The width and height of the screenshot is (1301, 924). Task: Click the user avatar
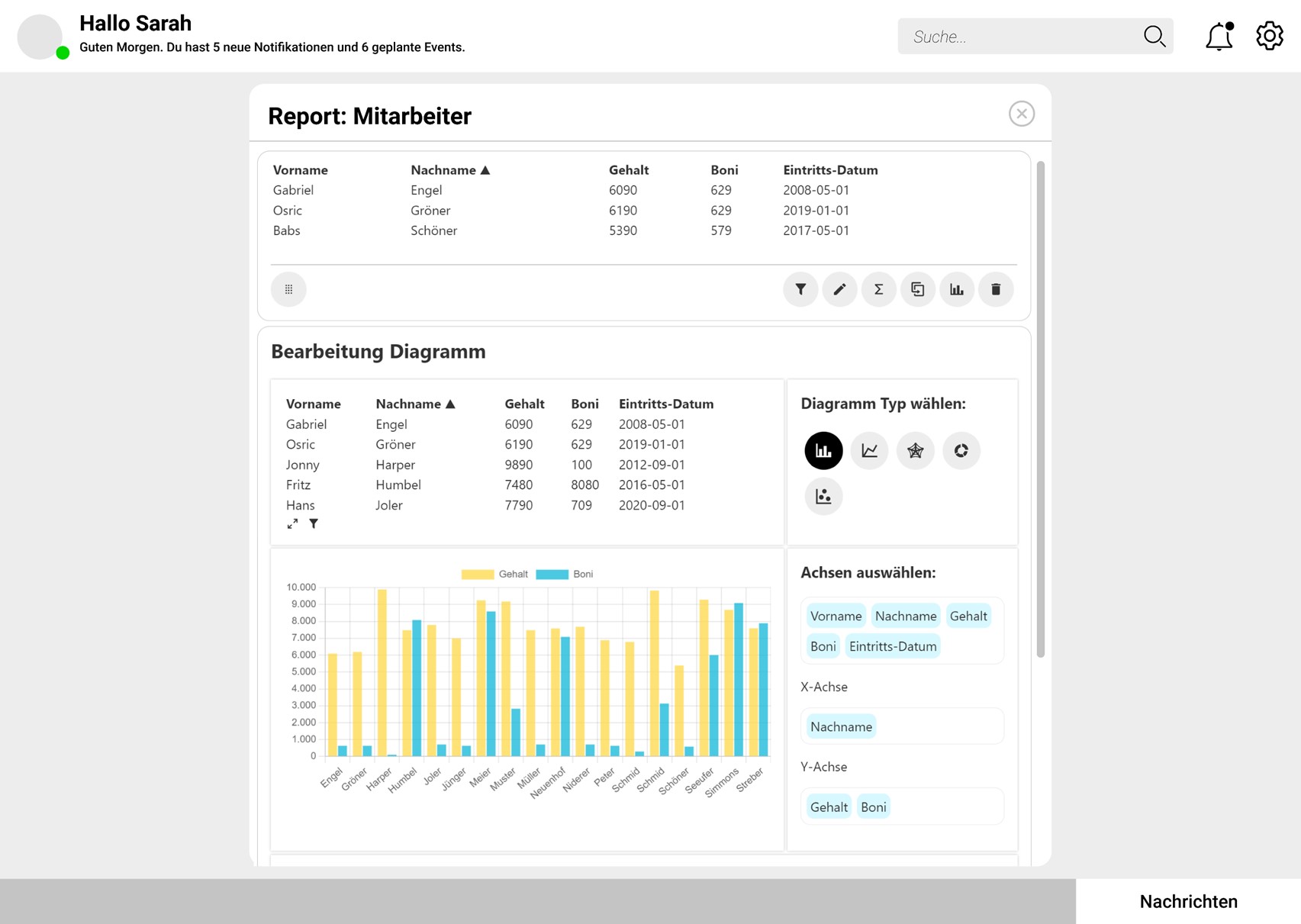pyautogui.click(x=40, y=36)
